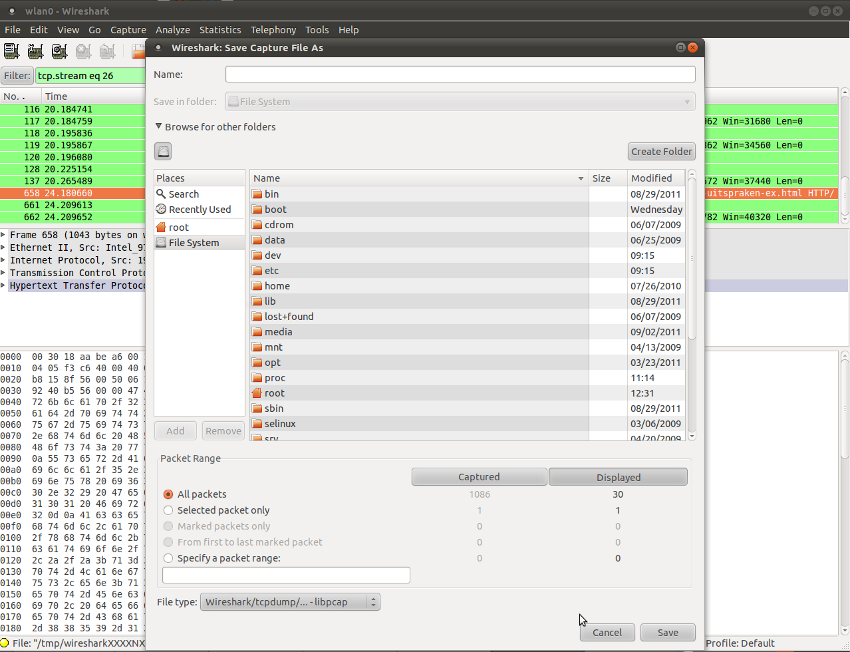Click the home folder icon
Viewport: 850px width, 652px height.
(x=257, y=286)
